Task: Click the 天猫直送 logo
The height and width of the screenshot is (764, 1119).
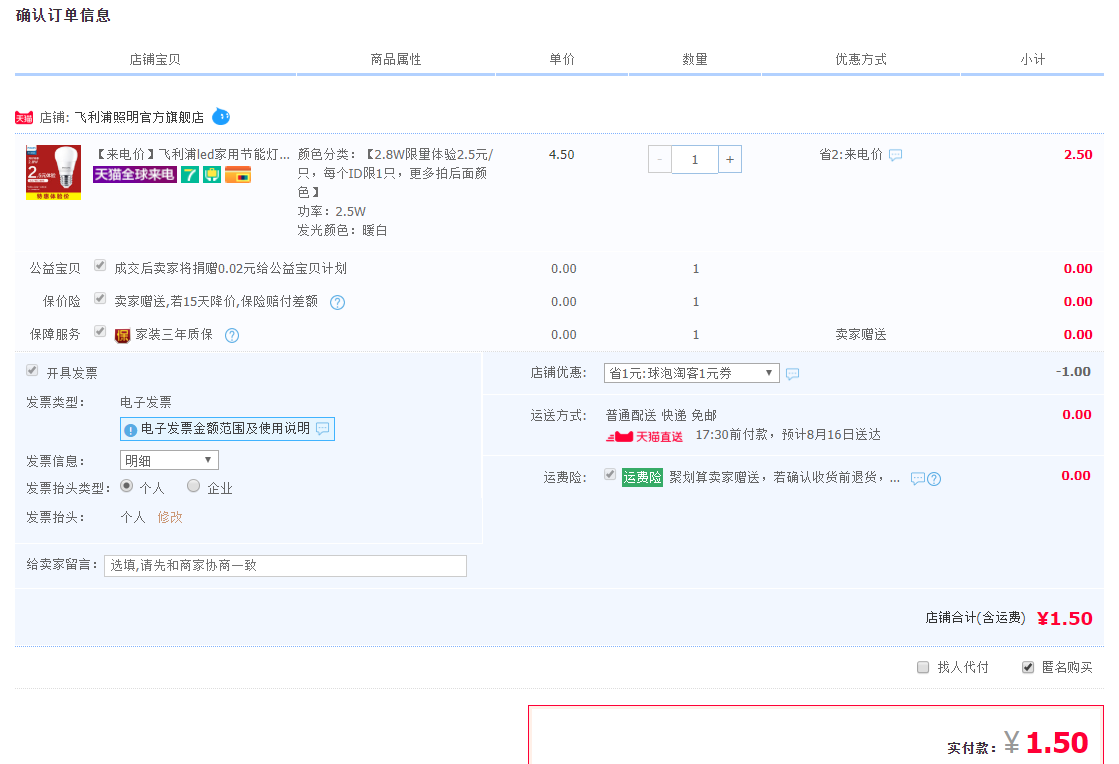Action: pyautogui.click(x=644, y=437)
